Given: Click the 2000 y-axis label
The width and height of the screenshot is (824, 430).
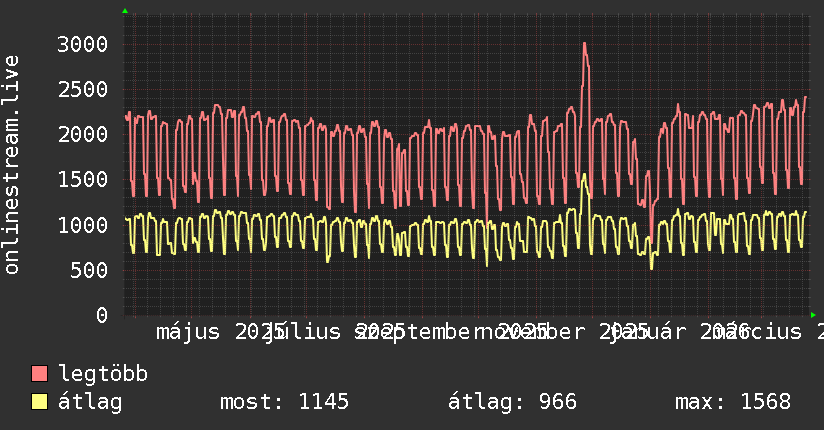Looking at the screenshot, I should tap(83, 135).
